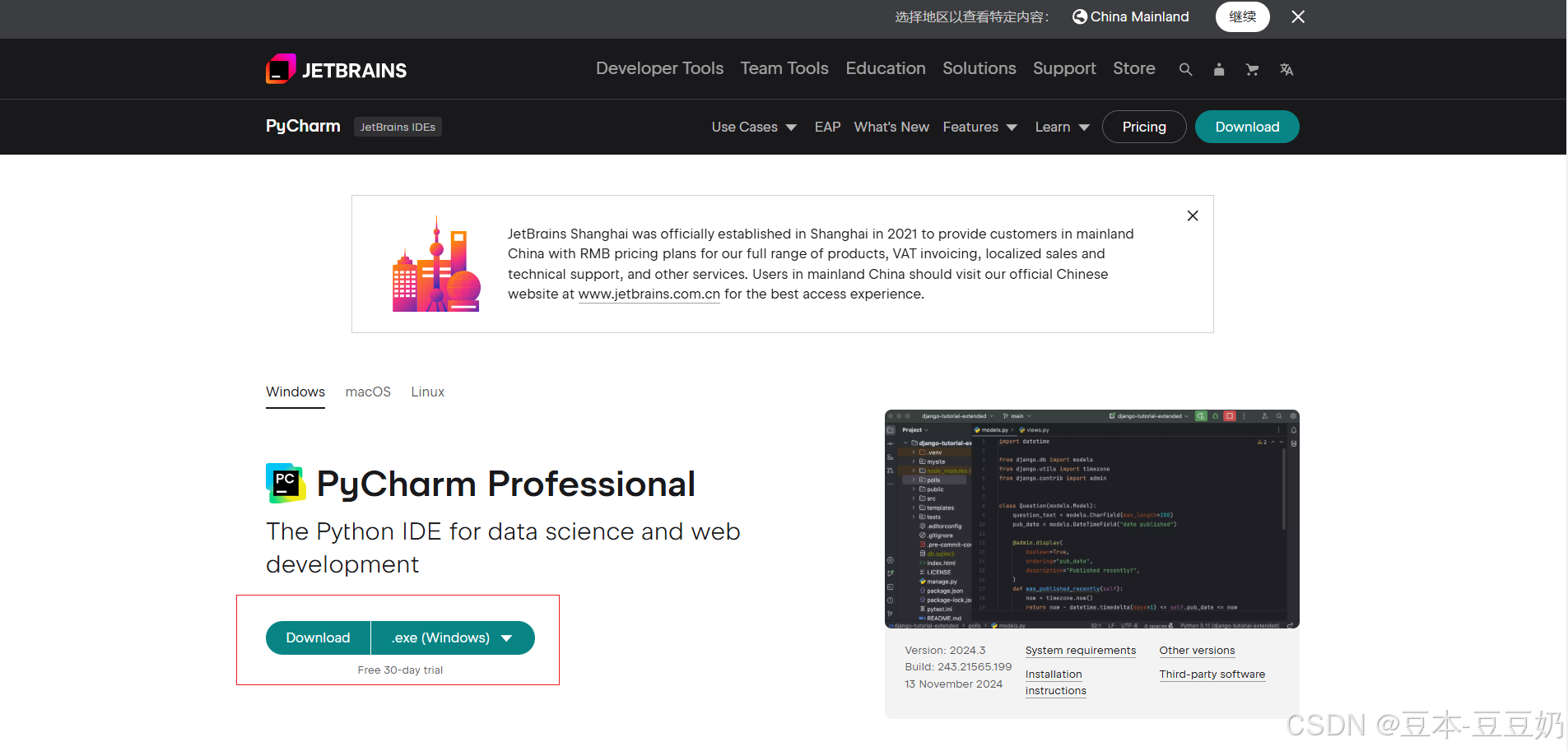This screenshot has width=1568, height=751.
Task: Open www.jetbrains.com.cn link
Action: pos(649,294)
